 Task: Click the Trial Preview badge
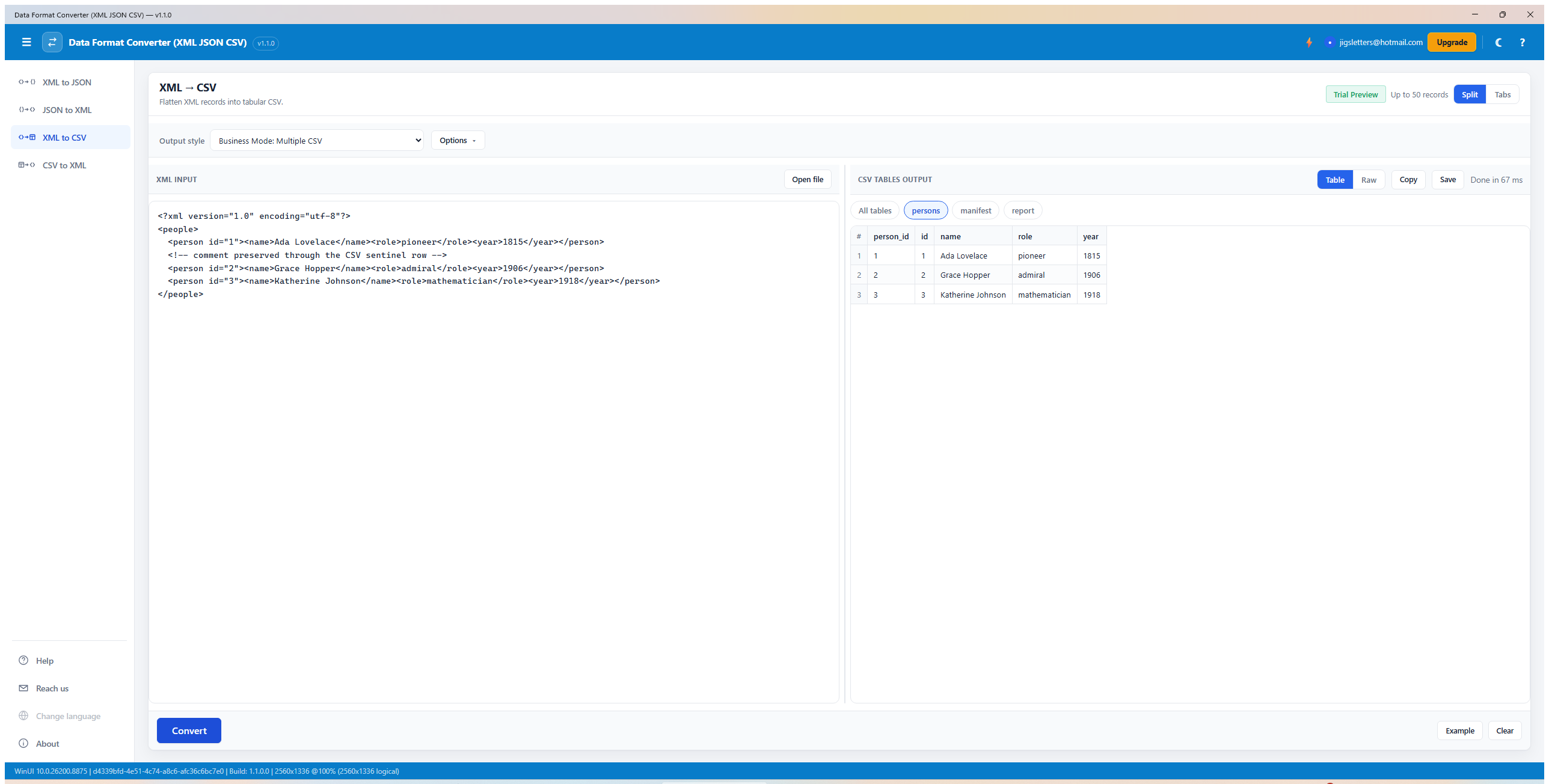click(1355, 94)
